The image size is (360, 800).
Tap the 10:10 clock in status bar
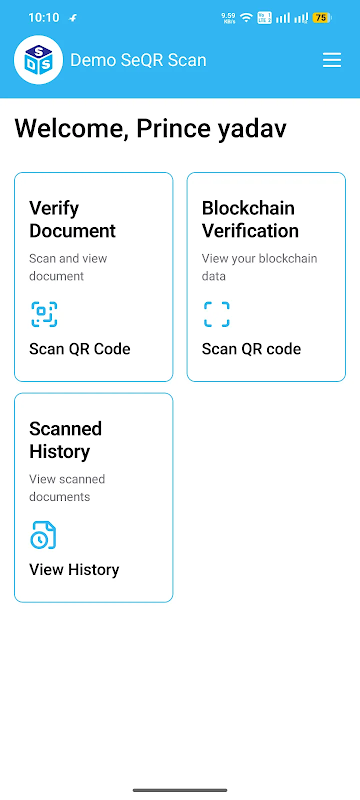(43, 18)
